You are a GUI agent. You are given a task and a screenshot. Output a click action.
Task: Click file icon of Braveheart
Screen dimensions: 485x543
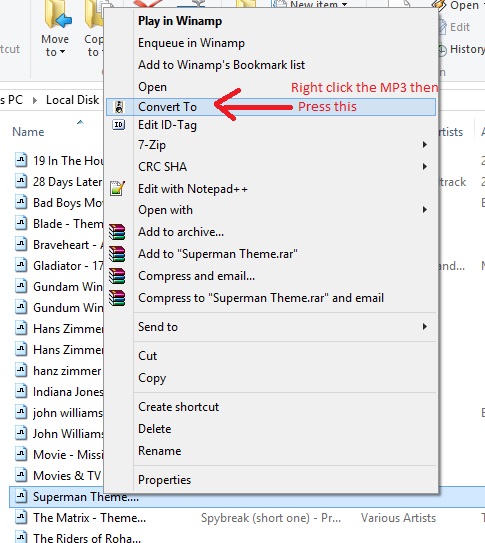pyautogui.click(x=21, y=244)
